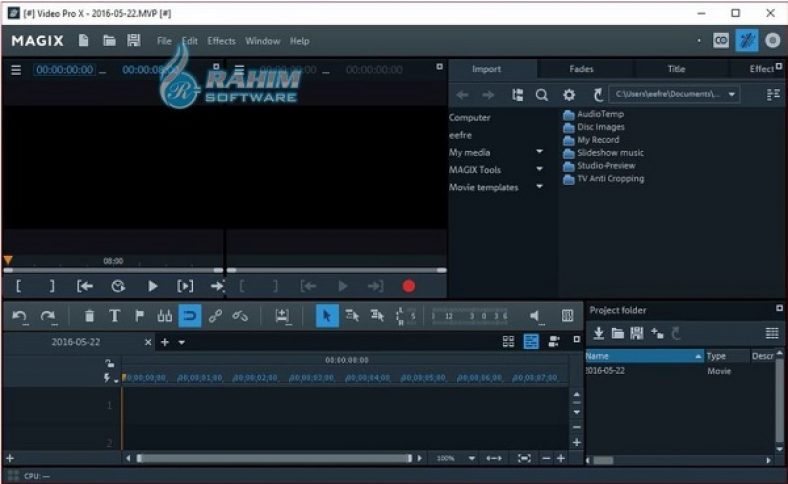Switch to the Fades tab
Viewport: 788px width, 484px height.
(581, 69)
